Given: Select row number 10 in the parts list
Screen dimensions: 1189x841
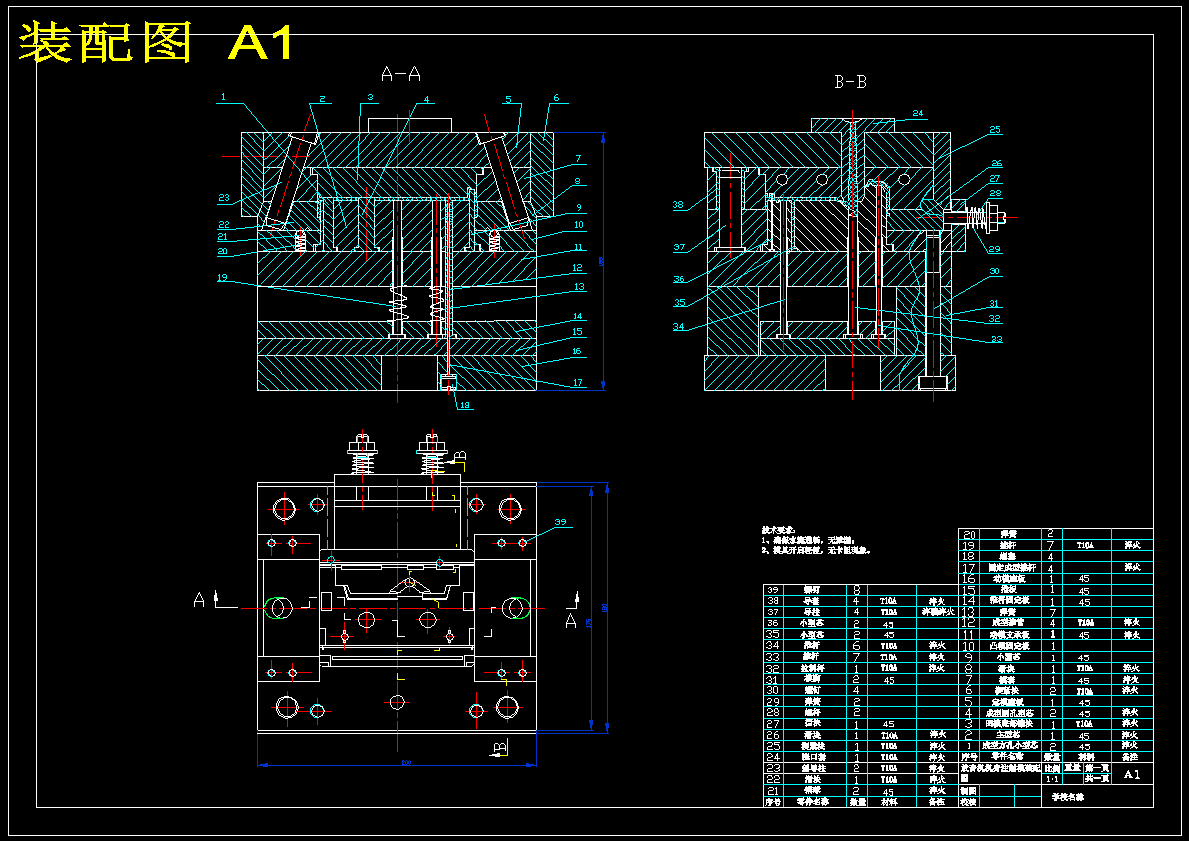Looking at the screenshot, I should pos(968,645).
